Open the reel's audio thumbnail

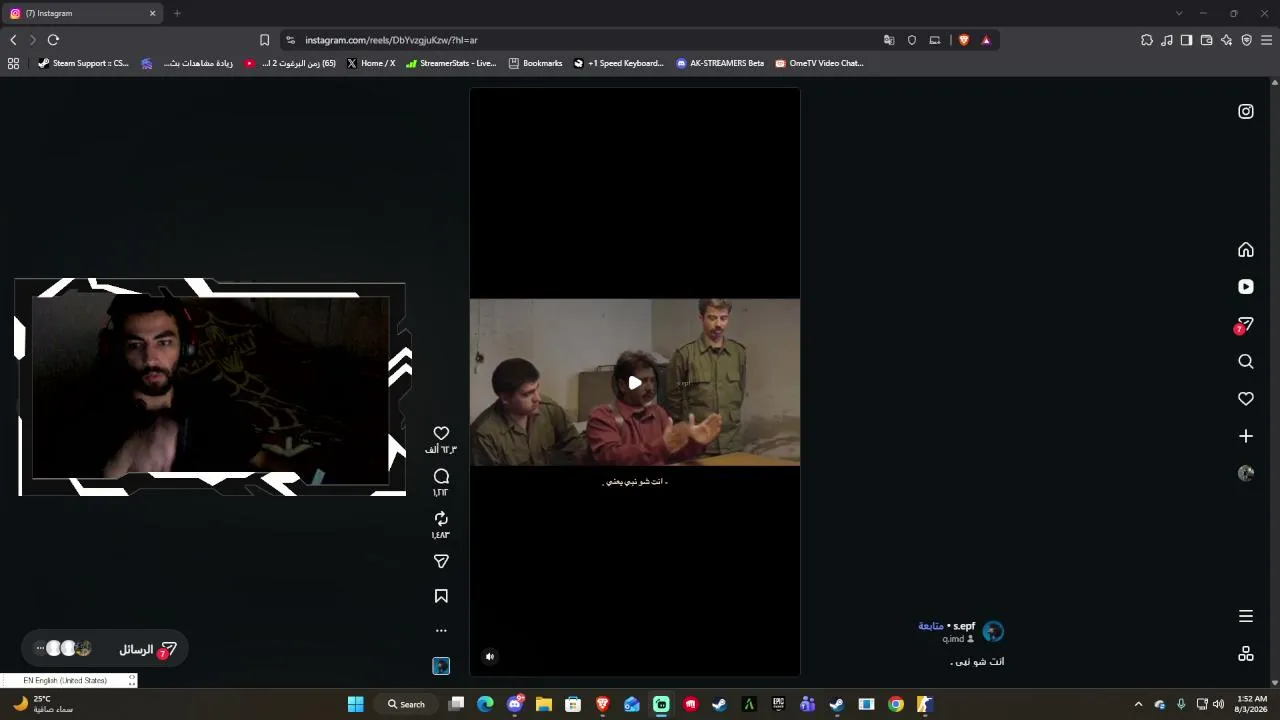(x=441, y=666)
